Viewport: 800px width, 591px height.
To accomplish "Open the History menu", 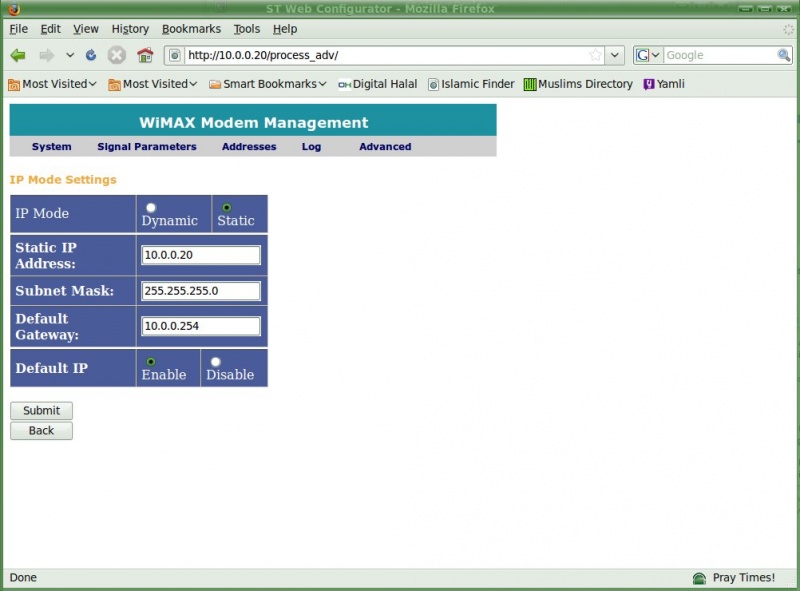I will [x=130, y=29].
